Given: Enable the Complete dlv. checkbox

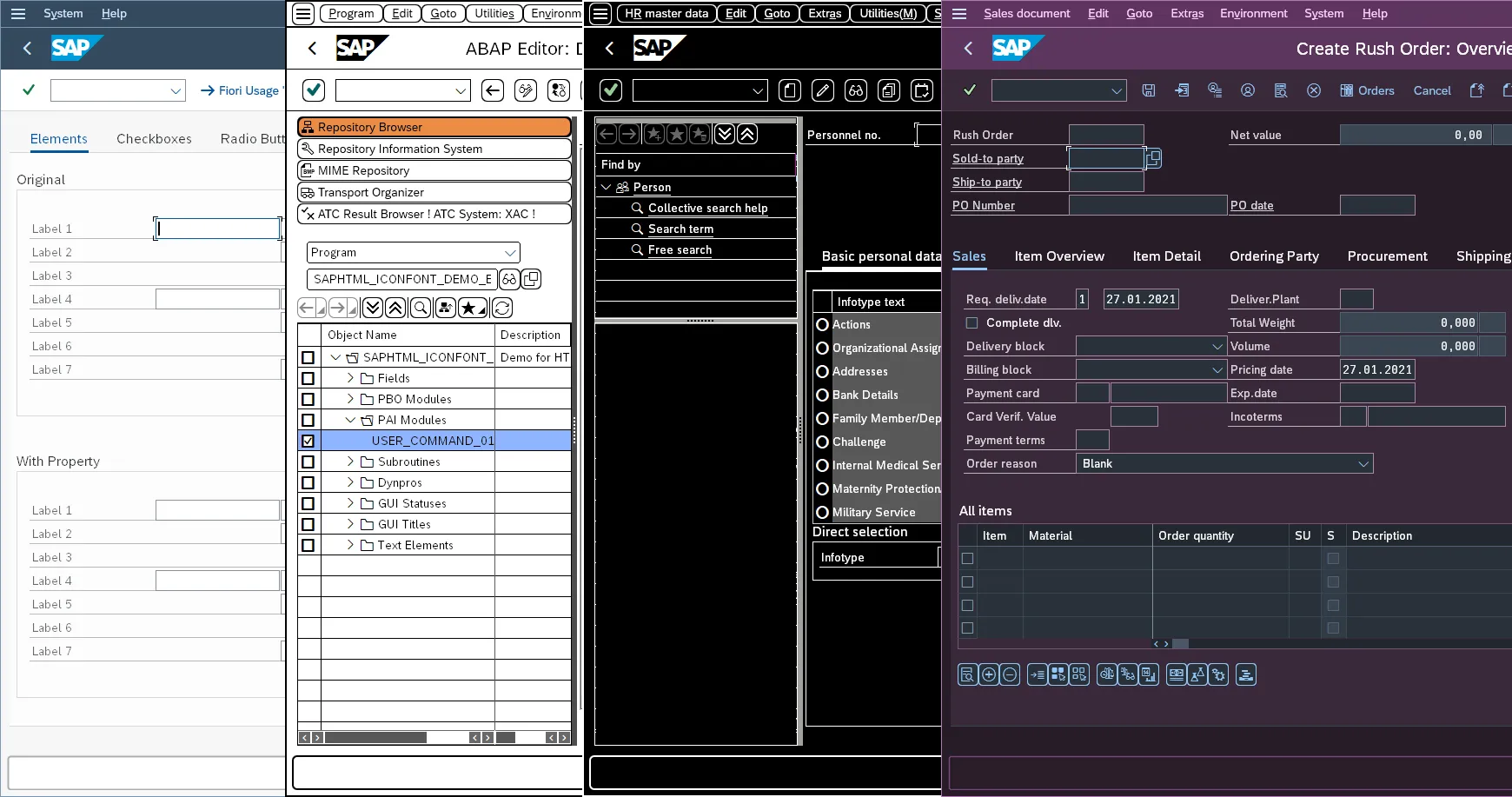Looking at the screenshot, I should point(972,322).
